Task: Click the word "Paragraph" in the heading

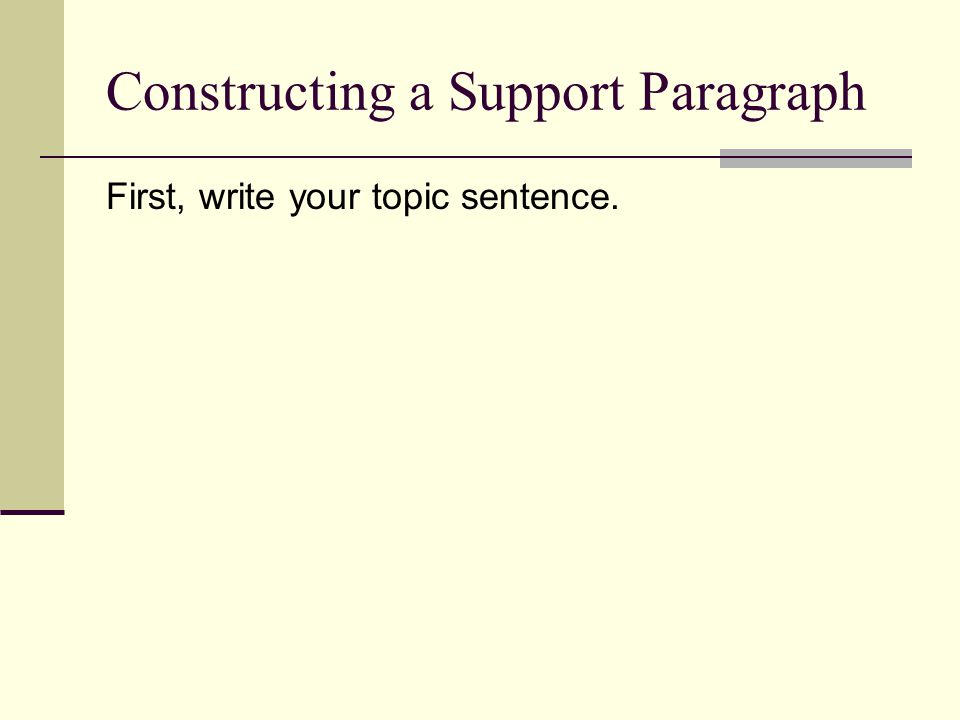Action: pos(752,95)
